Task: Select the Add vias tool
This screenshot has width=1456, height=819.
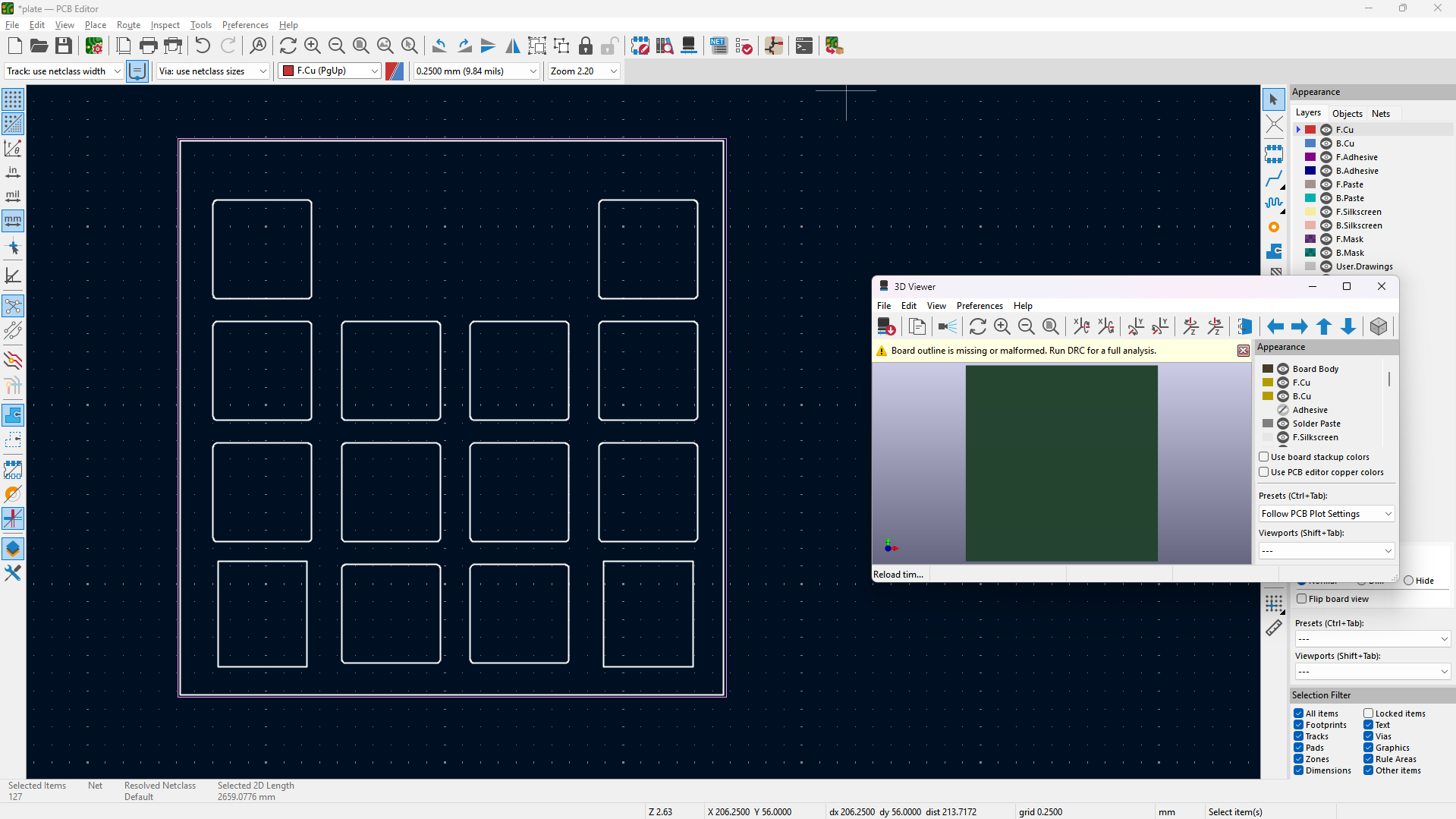Action: point(1274,227)
